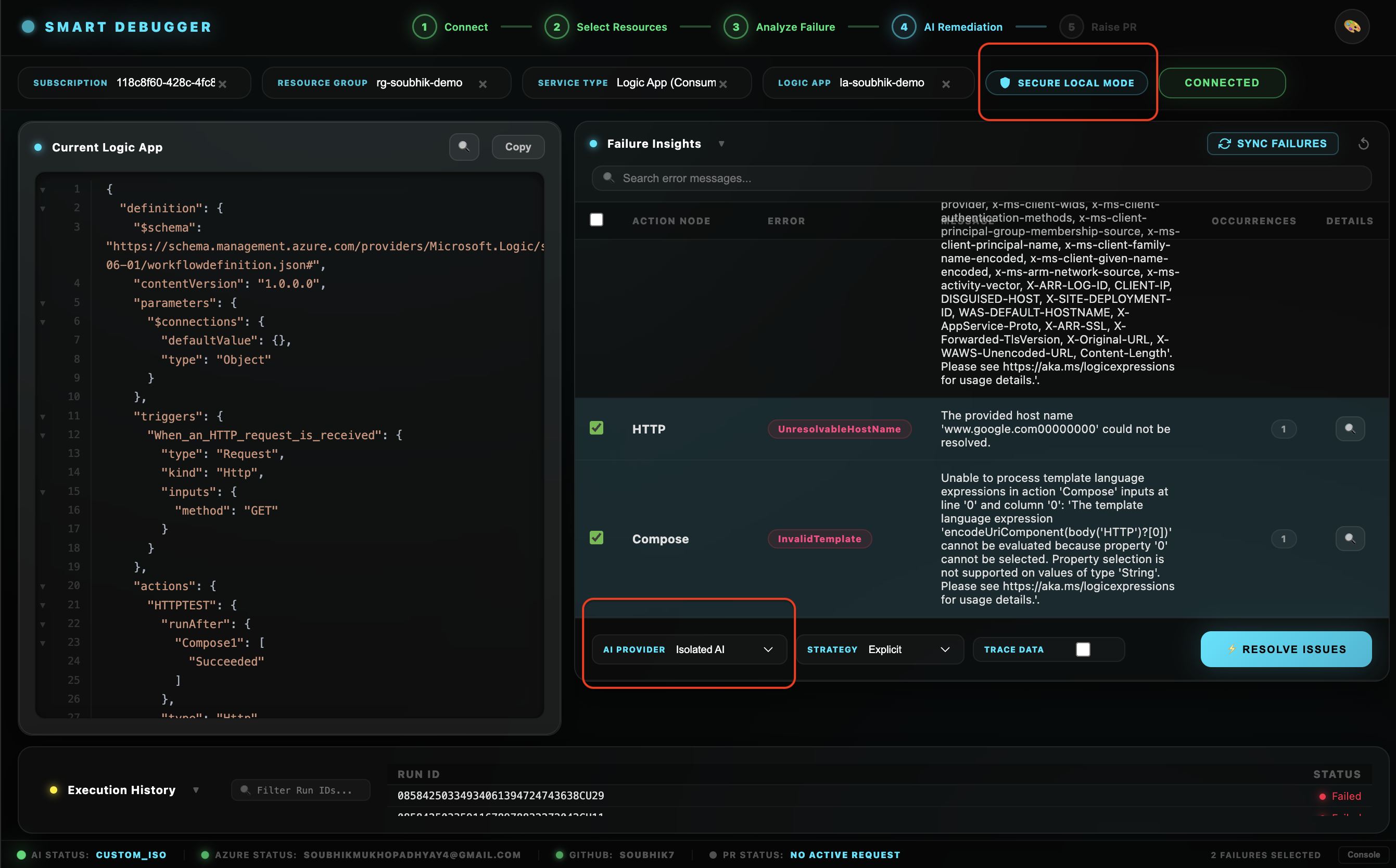
Task: View details of the HTTP failure
Action: [x=1350, y=428]
